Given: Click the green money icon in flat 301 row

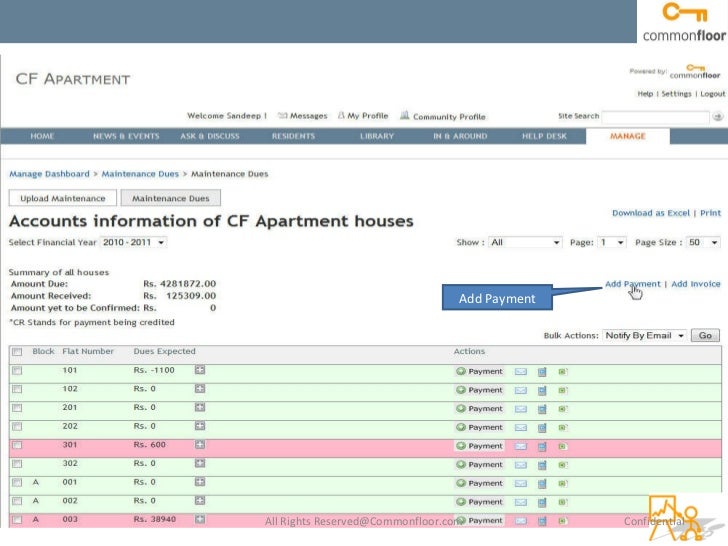Looking at the screenshot, I should click(562, 446).
